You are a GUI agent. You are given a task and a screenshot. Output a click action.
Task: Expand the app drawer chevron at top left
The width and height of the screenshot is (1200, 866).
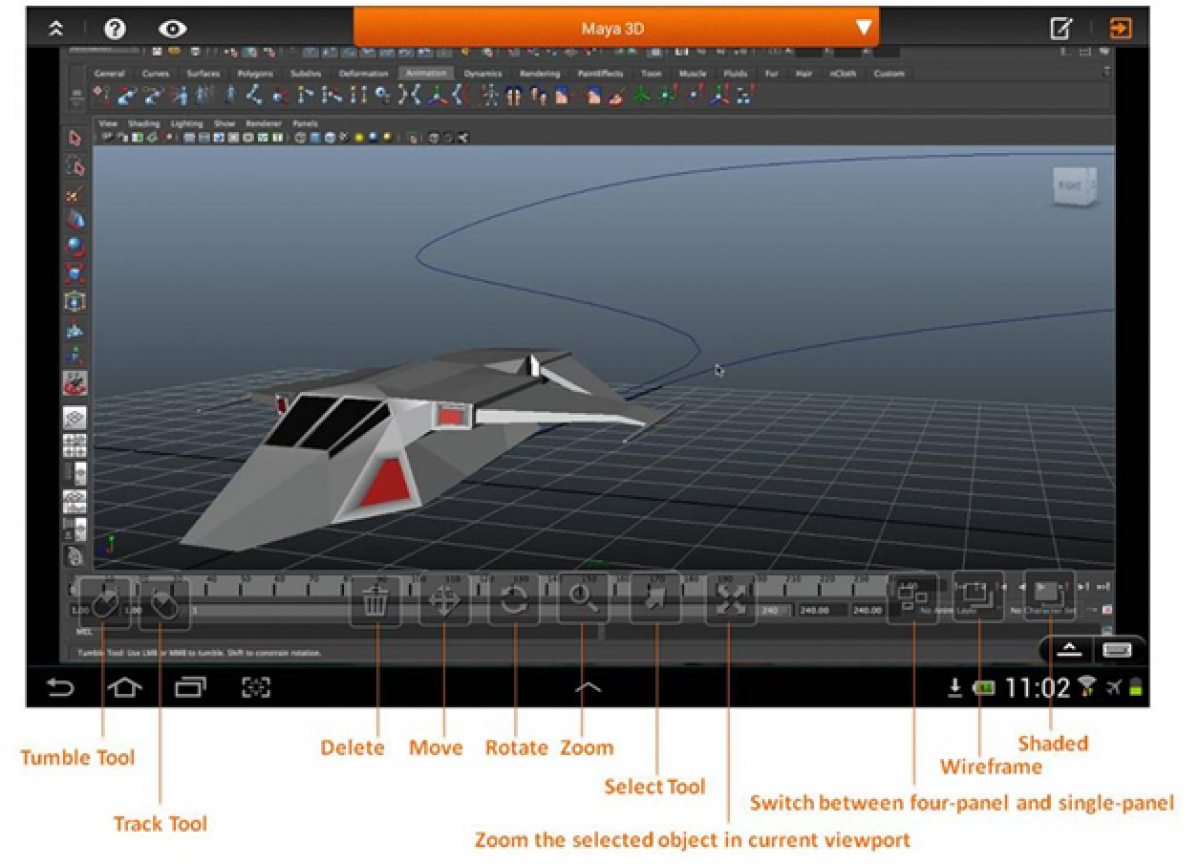[x=55, y=28]
